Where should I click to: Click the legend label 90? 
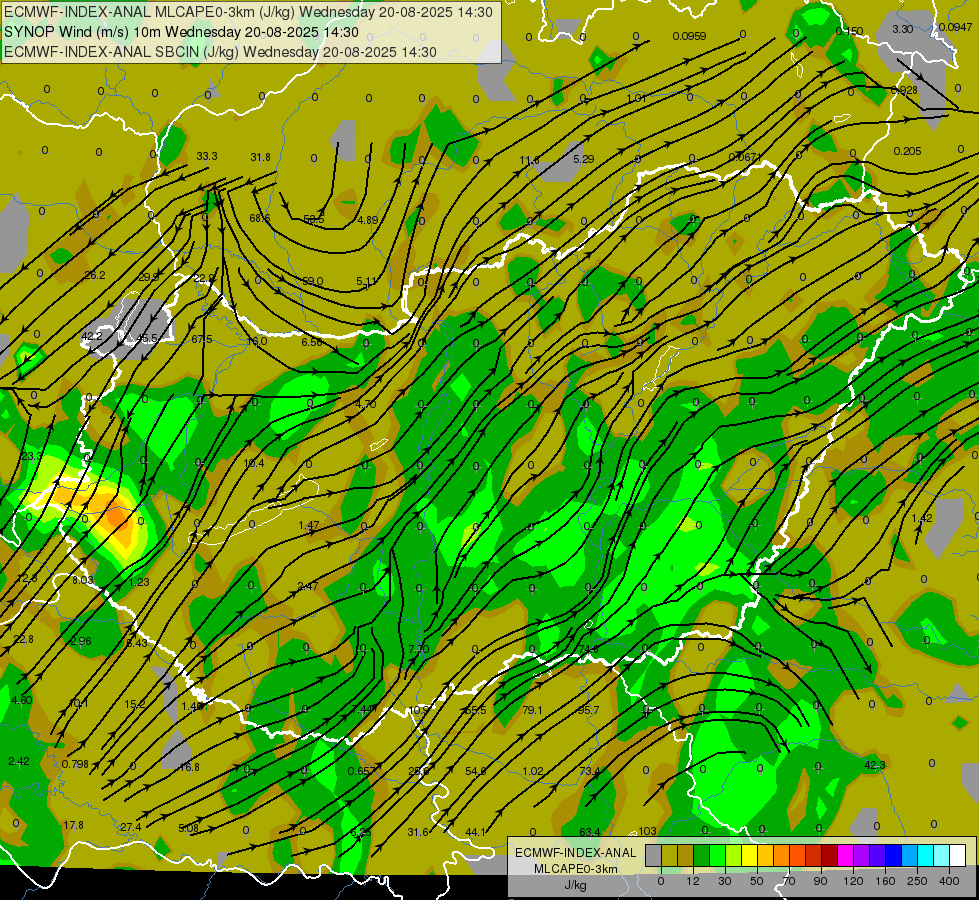point(820,881)
